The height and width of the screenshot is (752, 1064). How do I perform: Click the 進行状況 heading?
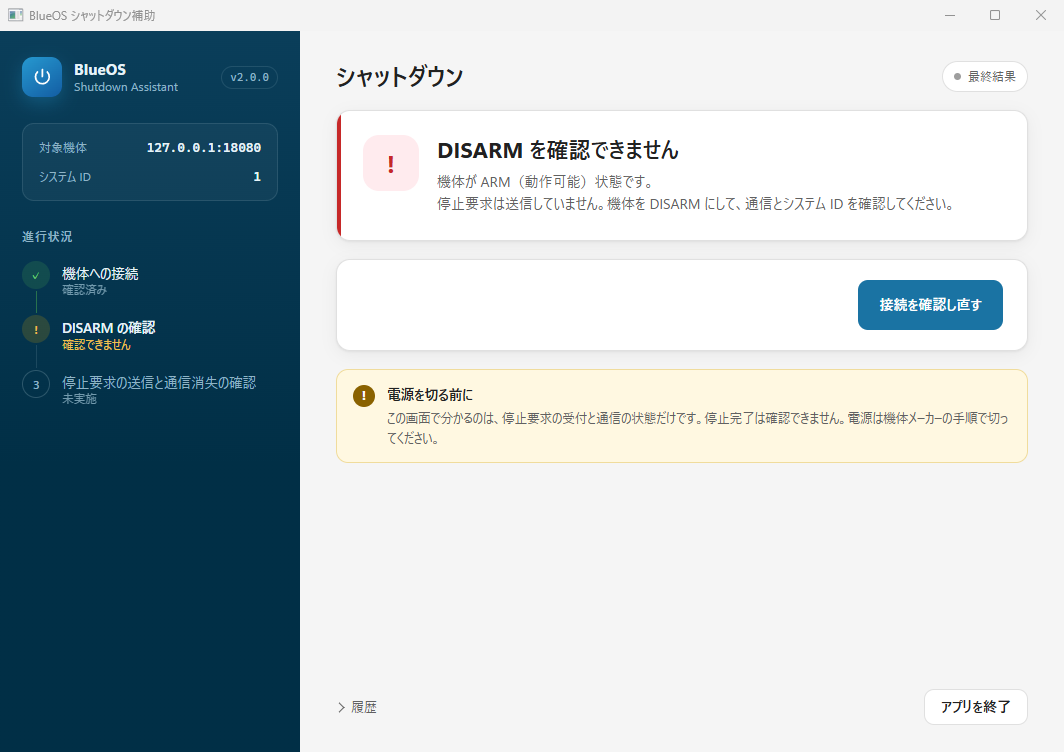click(x=47, y=236)
